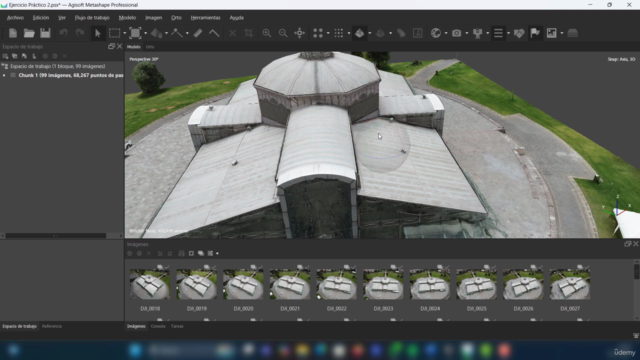Viewport: 640px width, 360px height.
Task: Click the Crop Selection icon
Action: click(249, 33)
